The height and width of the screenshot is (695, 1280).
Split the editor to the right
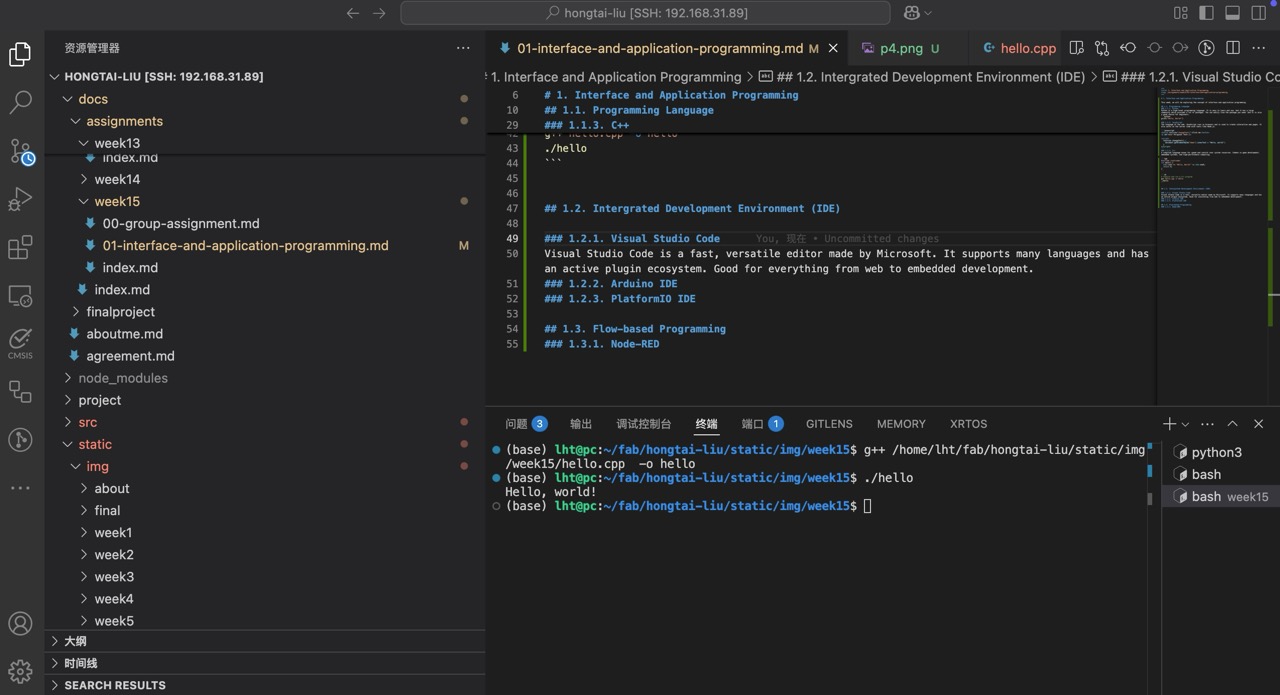coord(1233,48)
